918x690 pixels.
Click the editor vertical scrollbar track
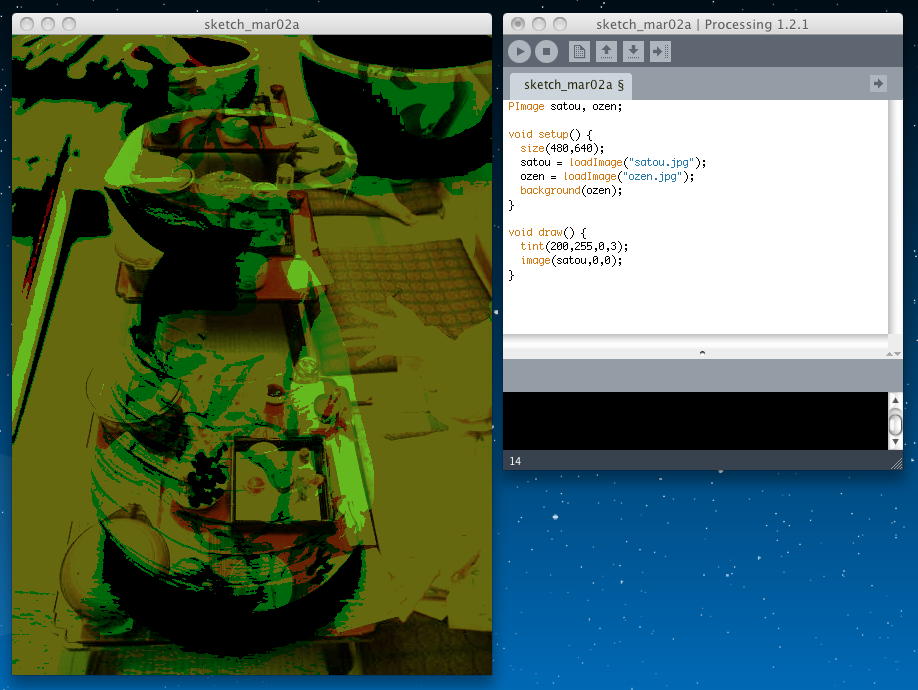coord(895,217)
